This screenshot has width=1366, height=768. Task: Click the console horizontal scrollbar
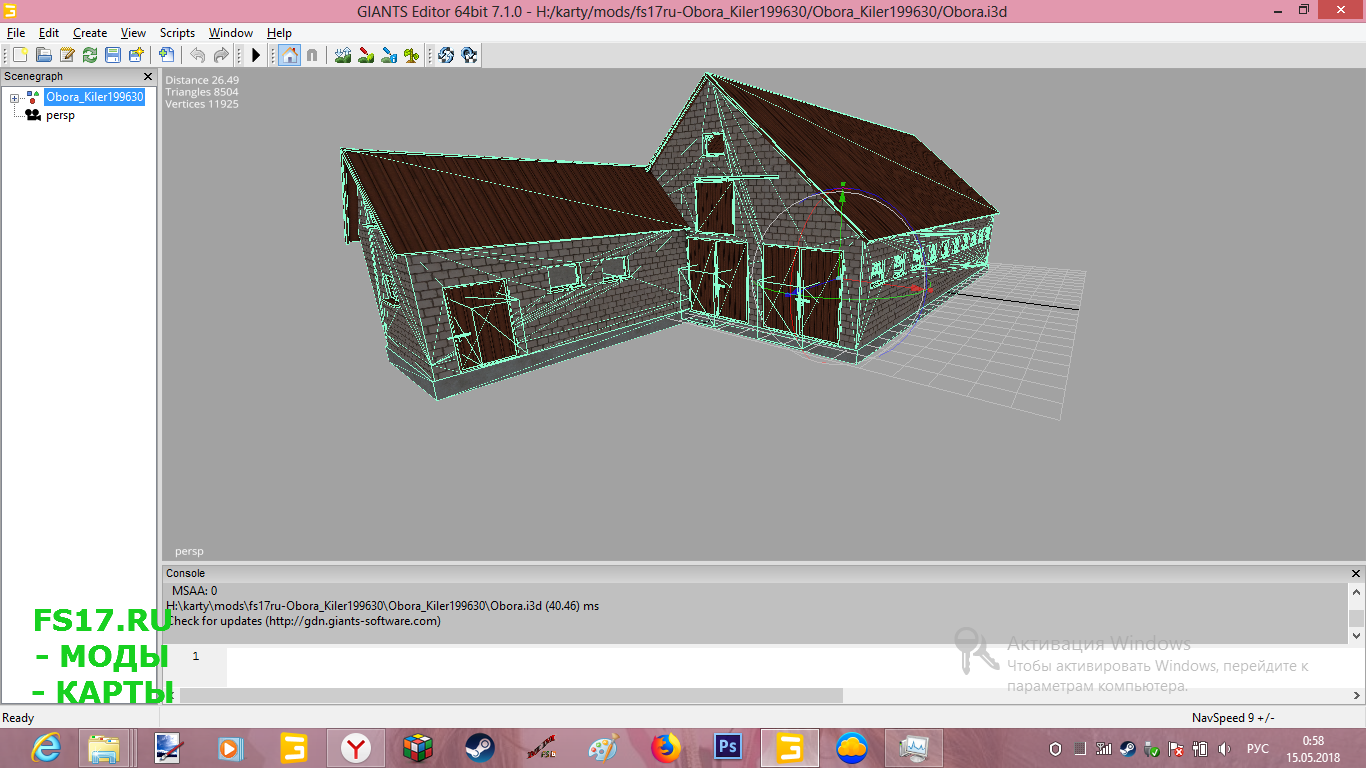pyautogui.click(x=511, y=695)
